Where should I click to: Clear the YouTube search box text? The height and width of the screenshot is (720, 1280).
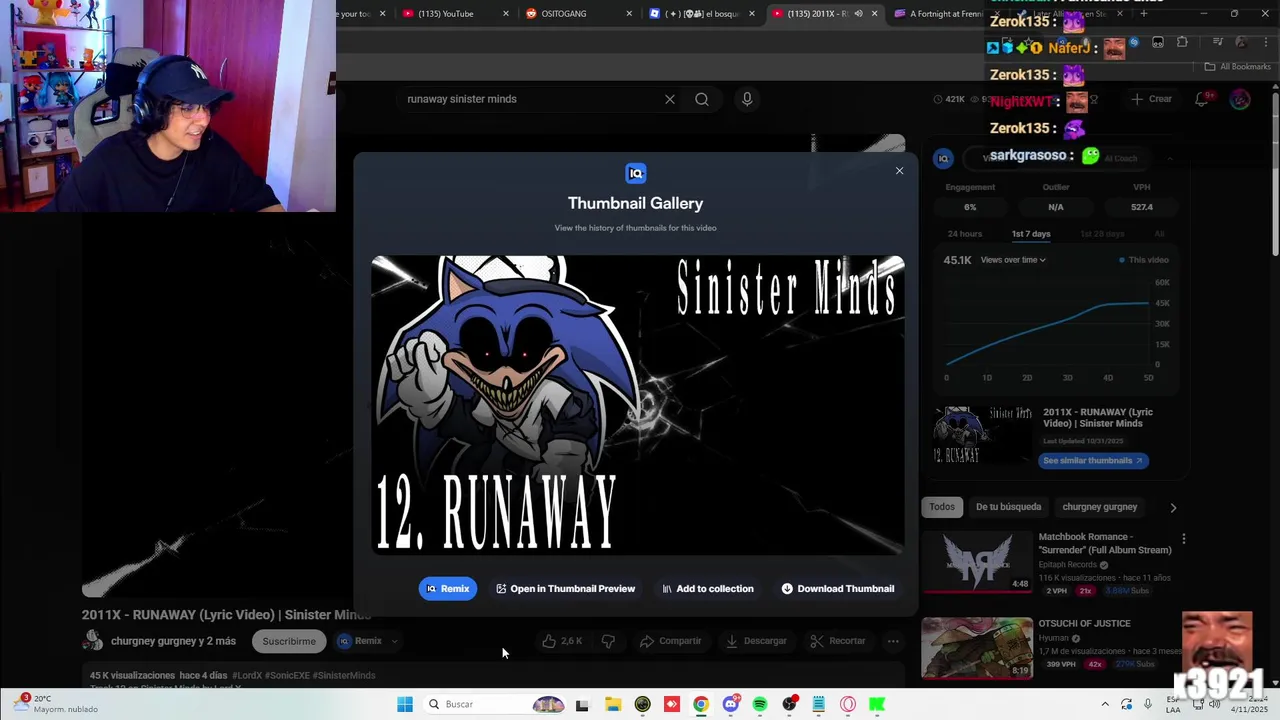670,99
